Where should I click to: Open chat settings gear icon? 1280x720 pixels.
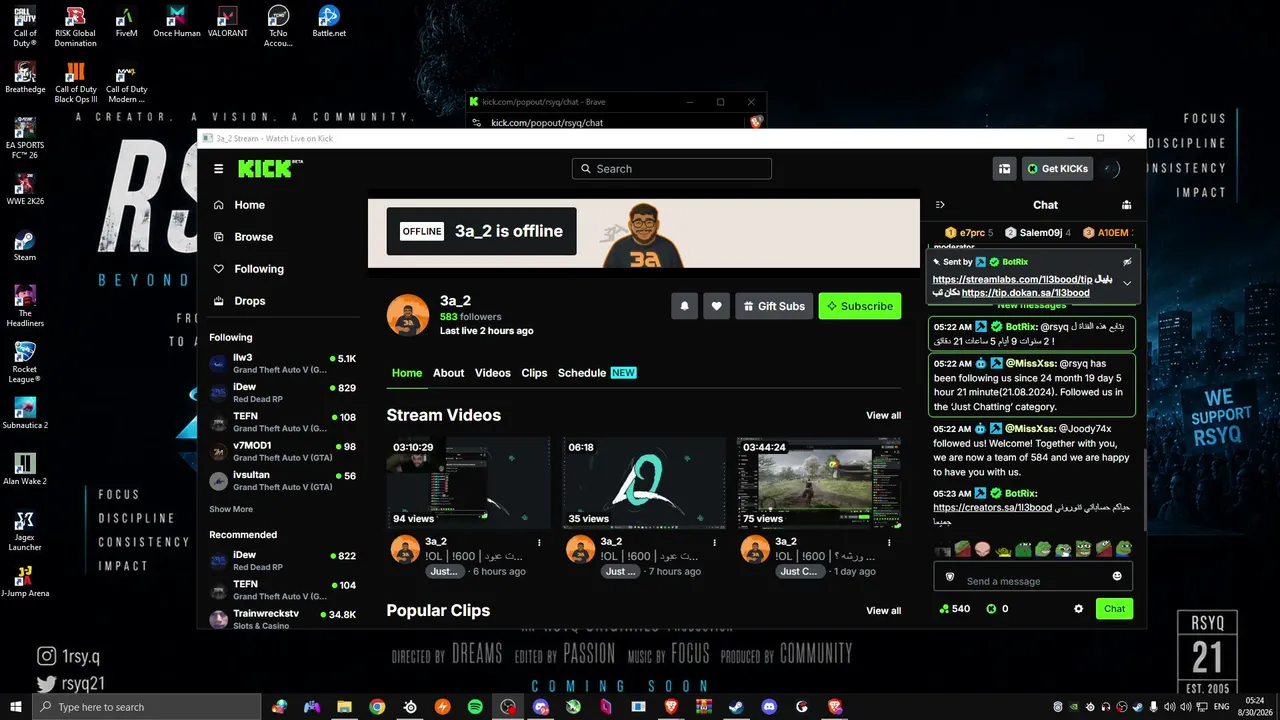coord(1078,609)
